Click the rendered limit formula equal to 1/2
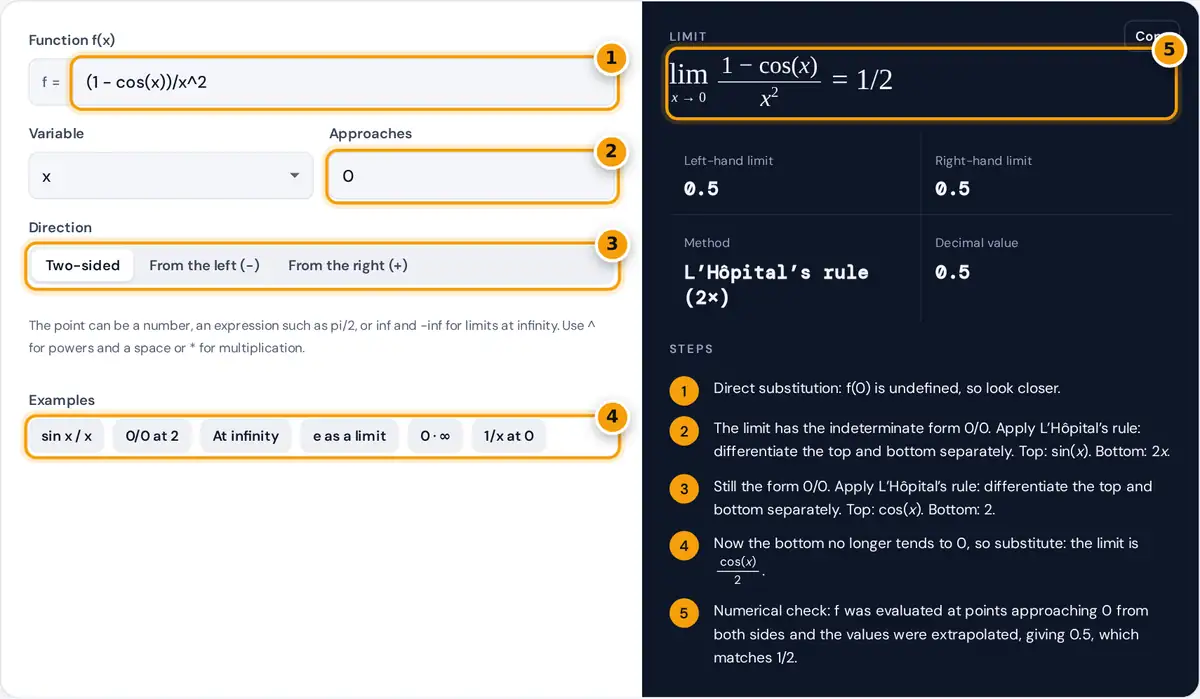This screenshot has width=1200, height=699. click(781, 81)
